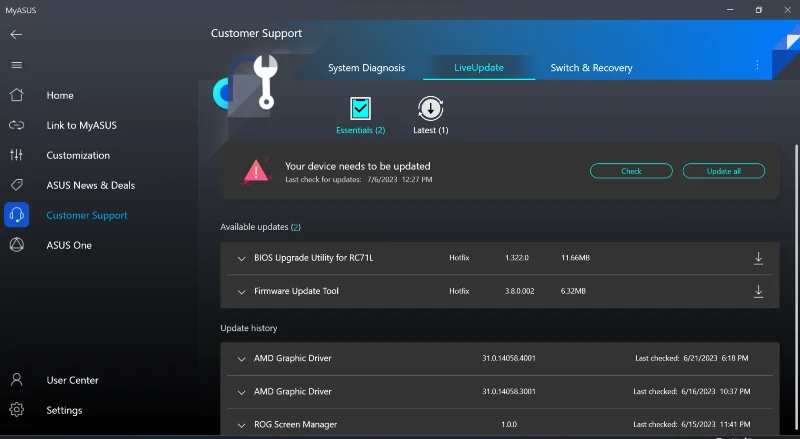Expand first AMD Graphic Driver entry

tap(241, 358)
